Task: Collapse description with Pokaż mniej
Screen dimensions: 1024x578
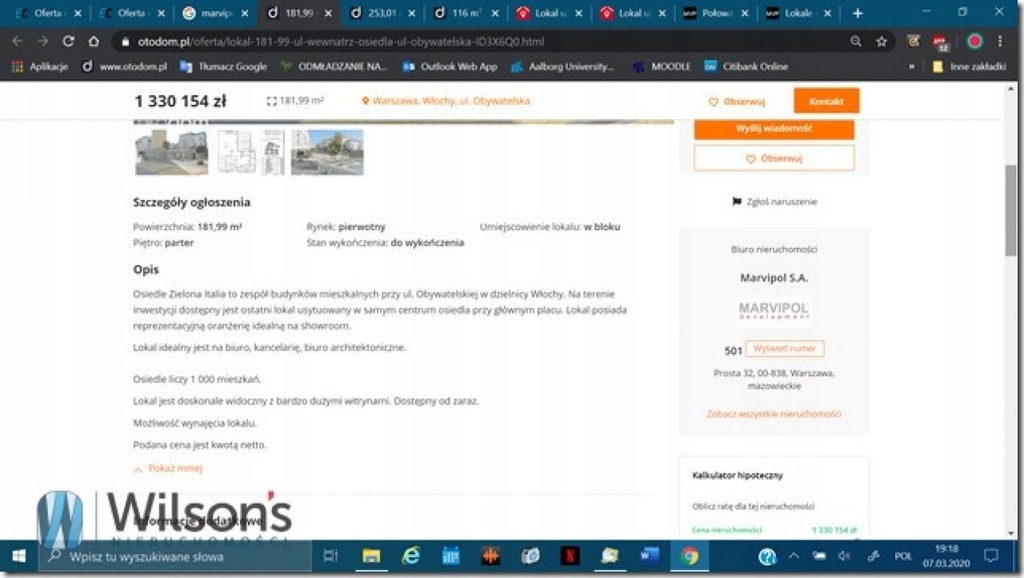Action: click(168, 468)
